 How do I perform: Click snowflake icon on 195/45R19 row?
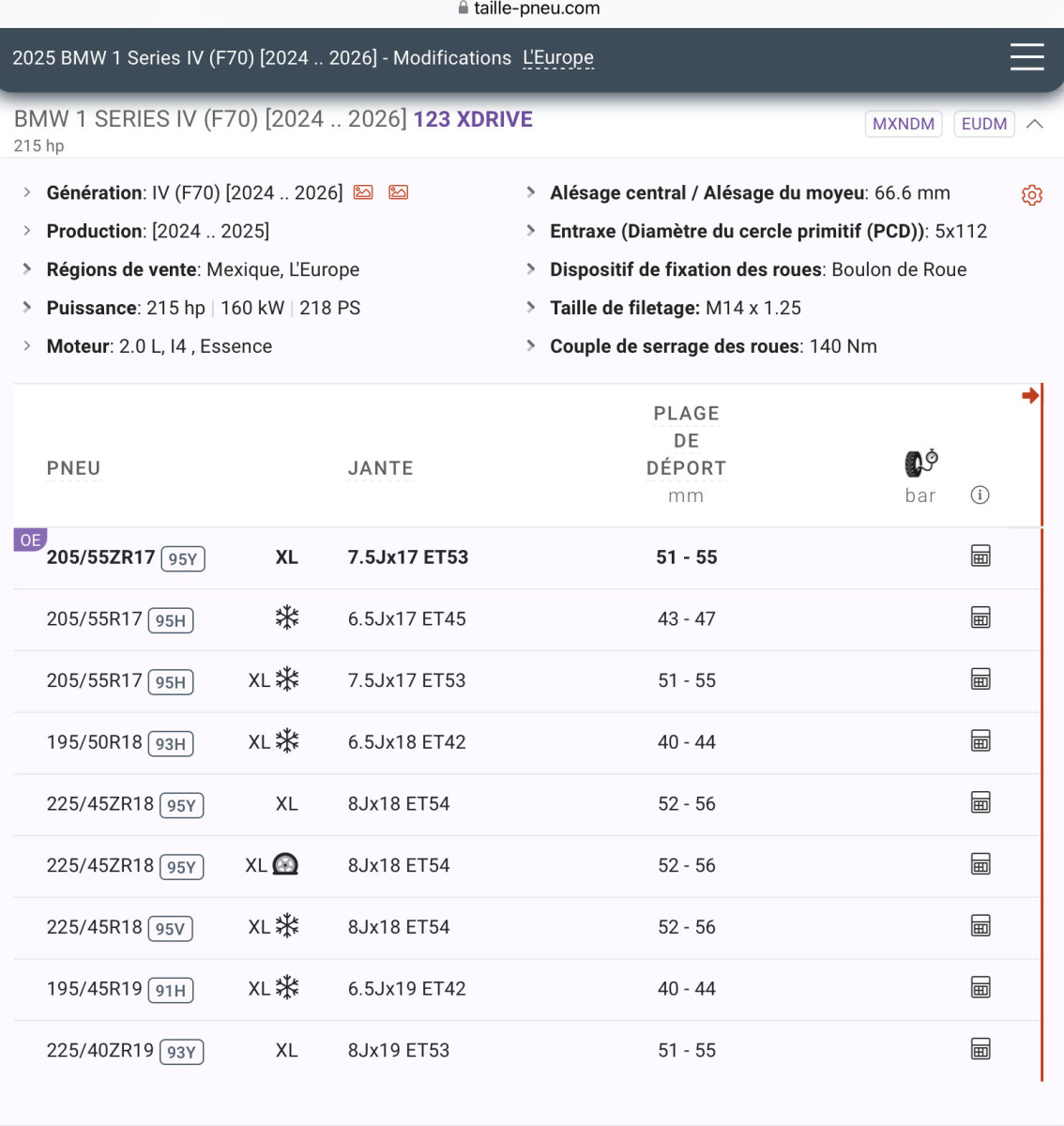click(x=287, y=987)
